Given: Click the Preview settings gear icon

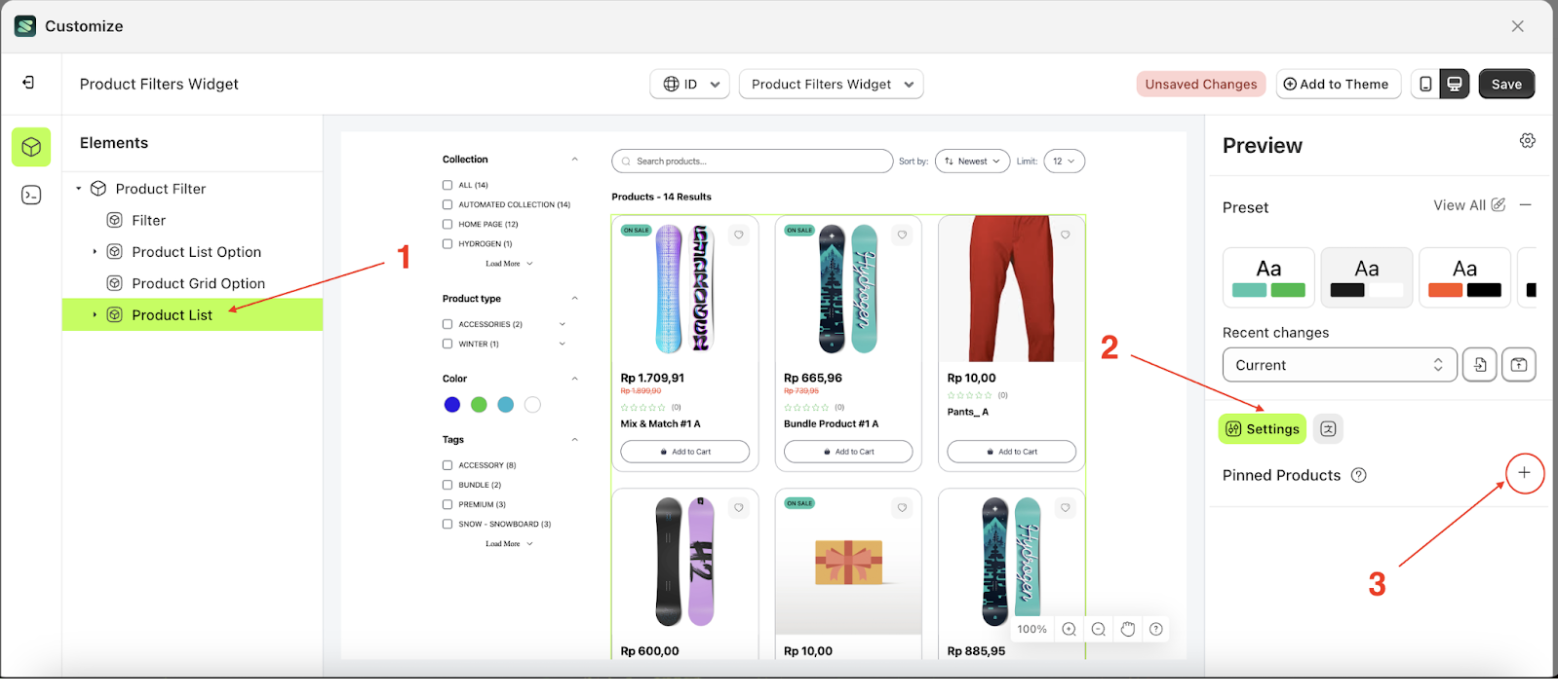Looking at the screenshot, I should click(x=1527, y=141).
